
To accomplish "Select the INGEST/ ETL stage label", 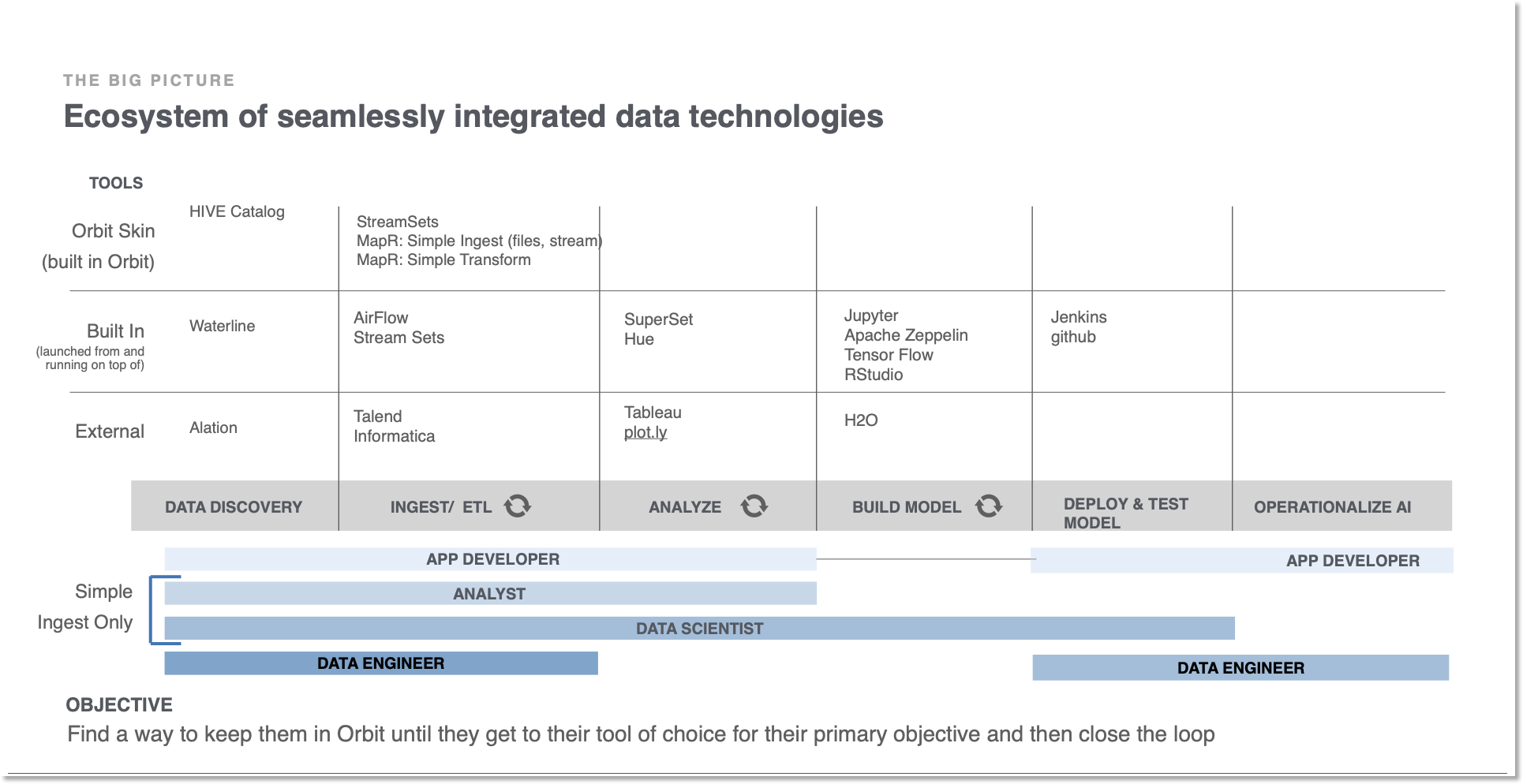I will [x=441, y=507].
